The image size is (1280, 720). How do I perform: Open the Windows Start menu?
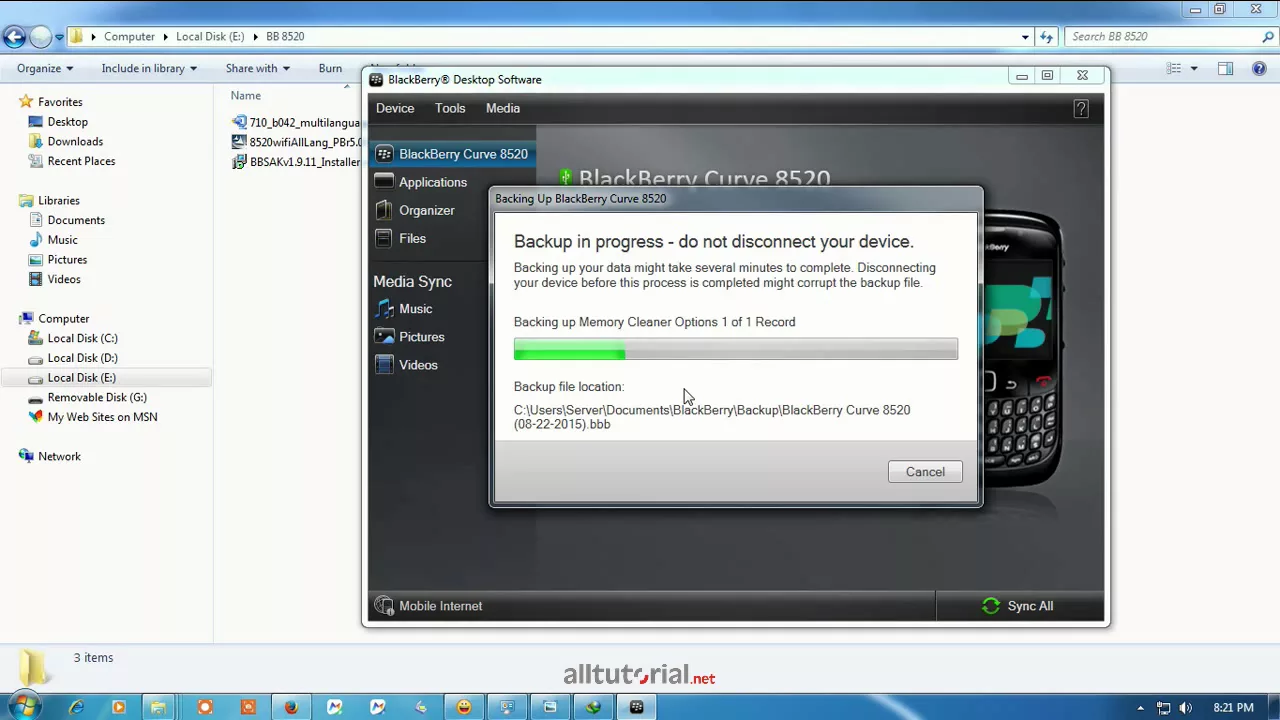point(24,707)
